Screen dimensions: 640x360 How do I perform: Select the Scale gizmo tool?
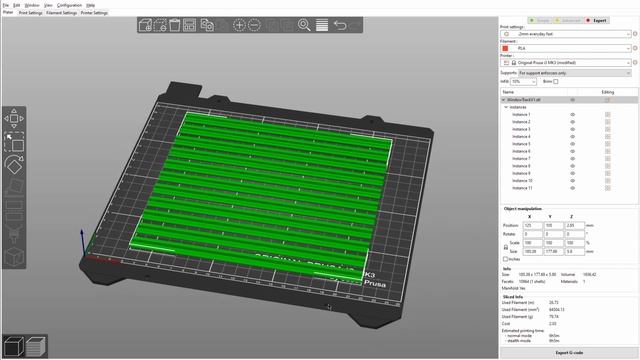pos(14,142)
